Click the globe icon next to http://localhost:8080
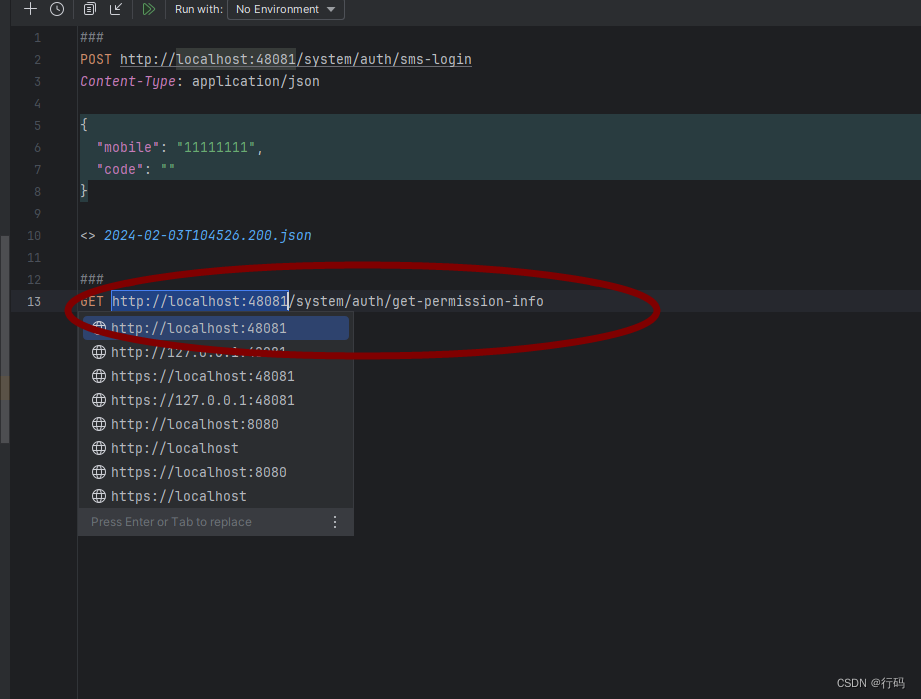The height and width of the screenshot is (699, 921). pos(99,424)
